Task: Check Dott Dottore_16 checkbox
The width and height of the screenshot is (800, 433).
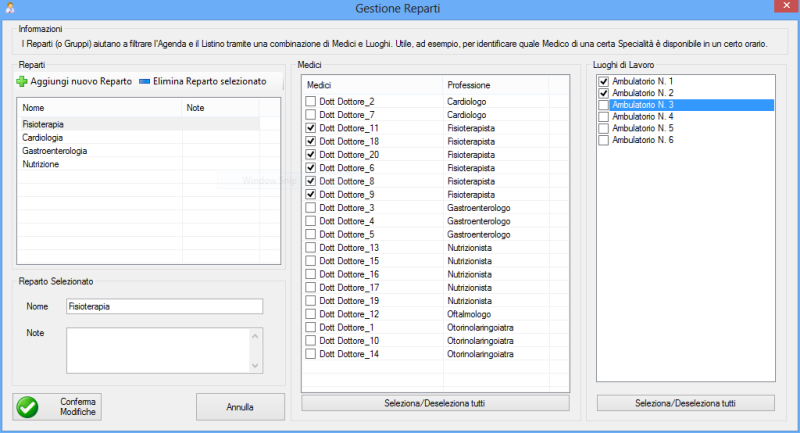Action: [311, 274]
